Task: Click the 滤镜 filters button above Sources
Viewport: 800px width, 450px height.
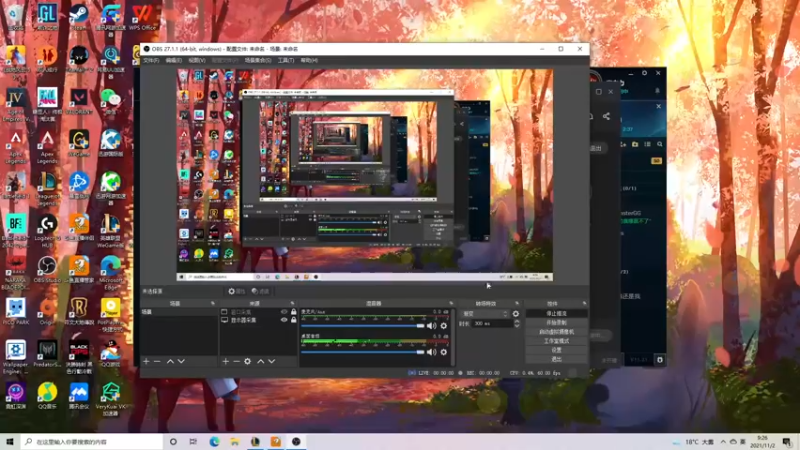Action: pyautogui.click(x=260, y=291)
